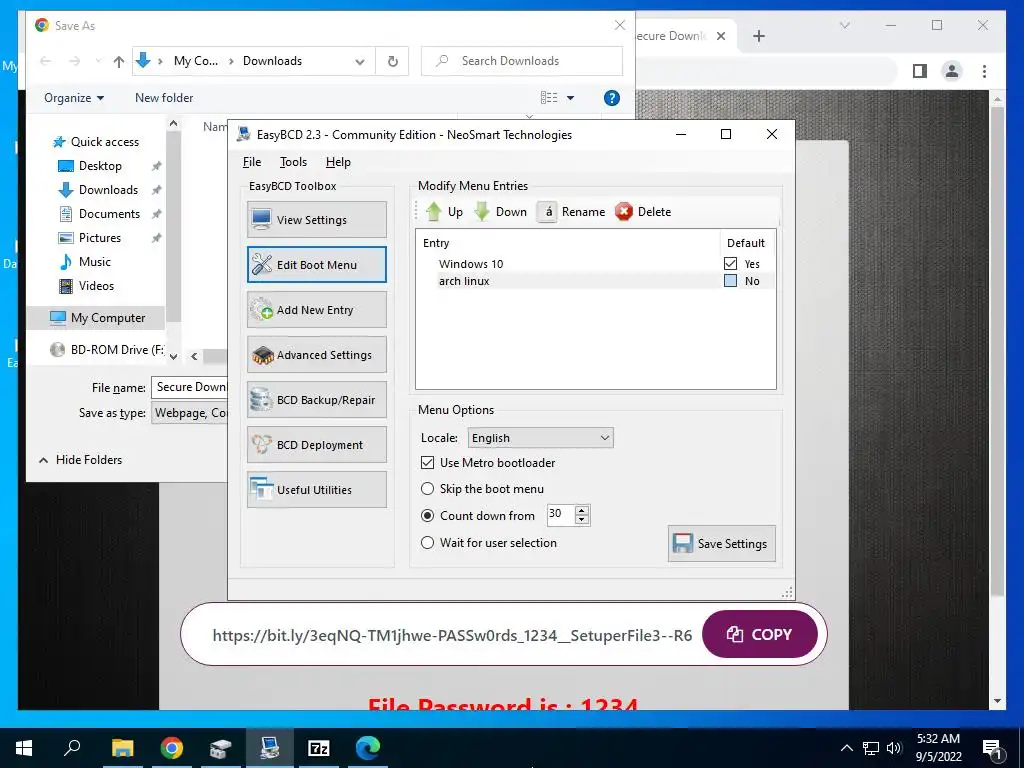Screen dimensions: 1024x768
Task: Open View Settings in EasyBCD Toolbox
Action: pyautogui.click(x=317, y=219)
